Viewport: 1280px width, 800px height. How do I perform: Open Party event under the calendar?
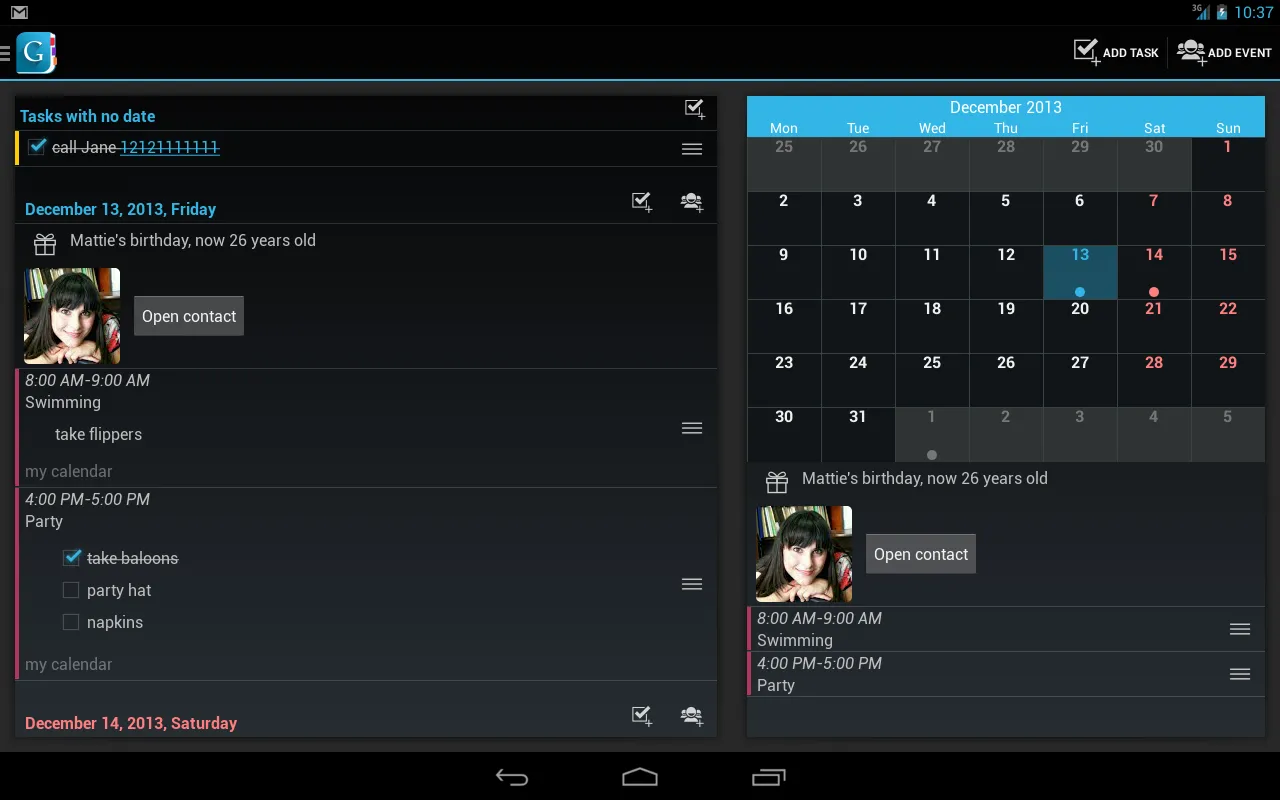1006,674
